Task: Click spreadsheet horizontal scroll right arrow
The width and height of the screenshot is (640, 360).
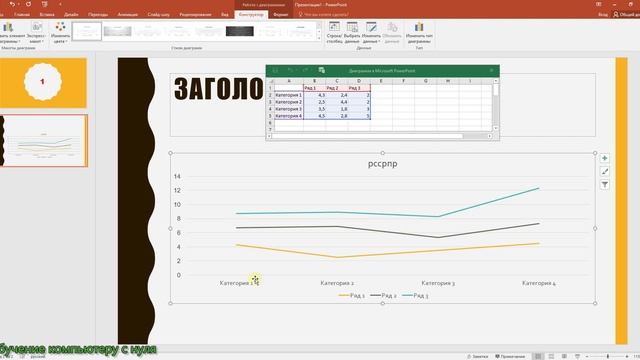Action: [489, 136]
